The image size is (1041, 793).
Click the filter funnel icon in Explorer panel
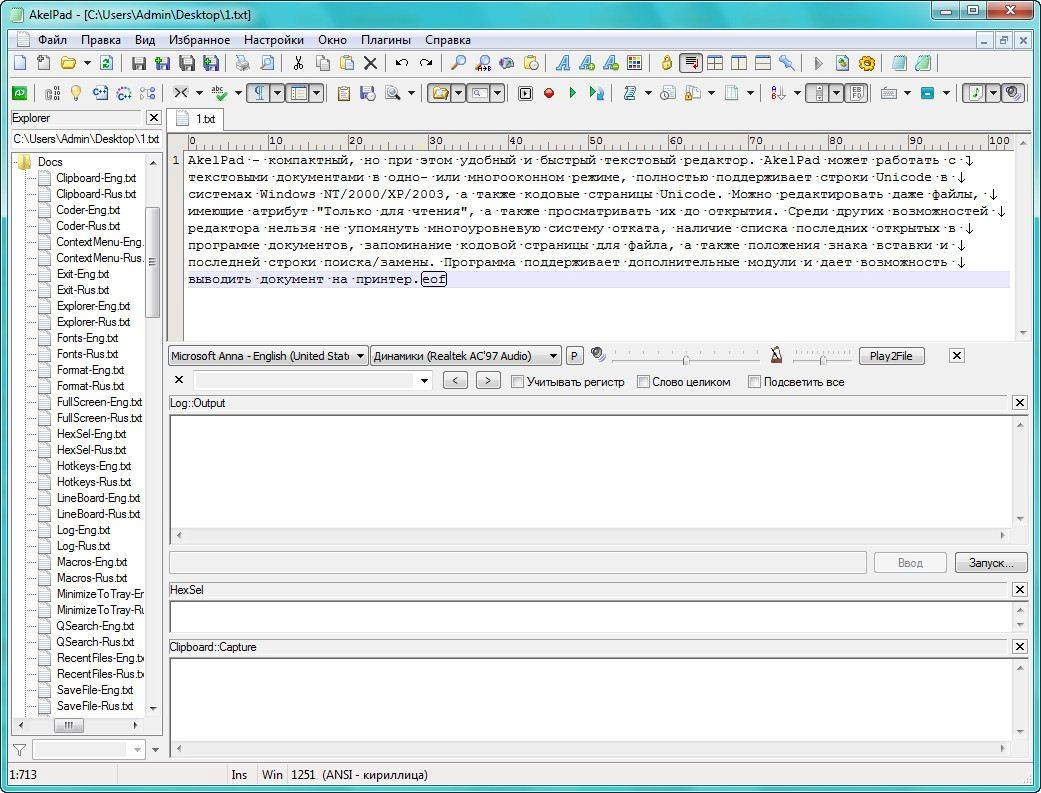(x=19, y=750)
